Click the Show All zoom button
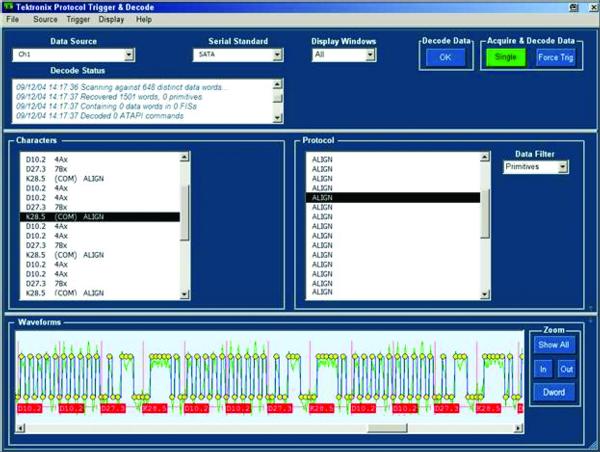 (554, 345)
